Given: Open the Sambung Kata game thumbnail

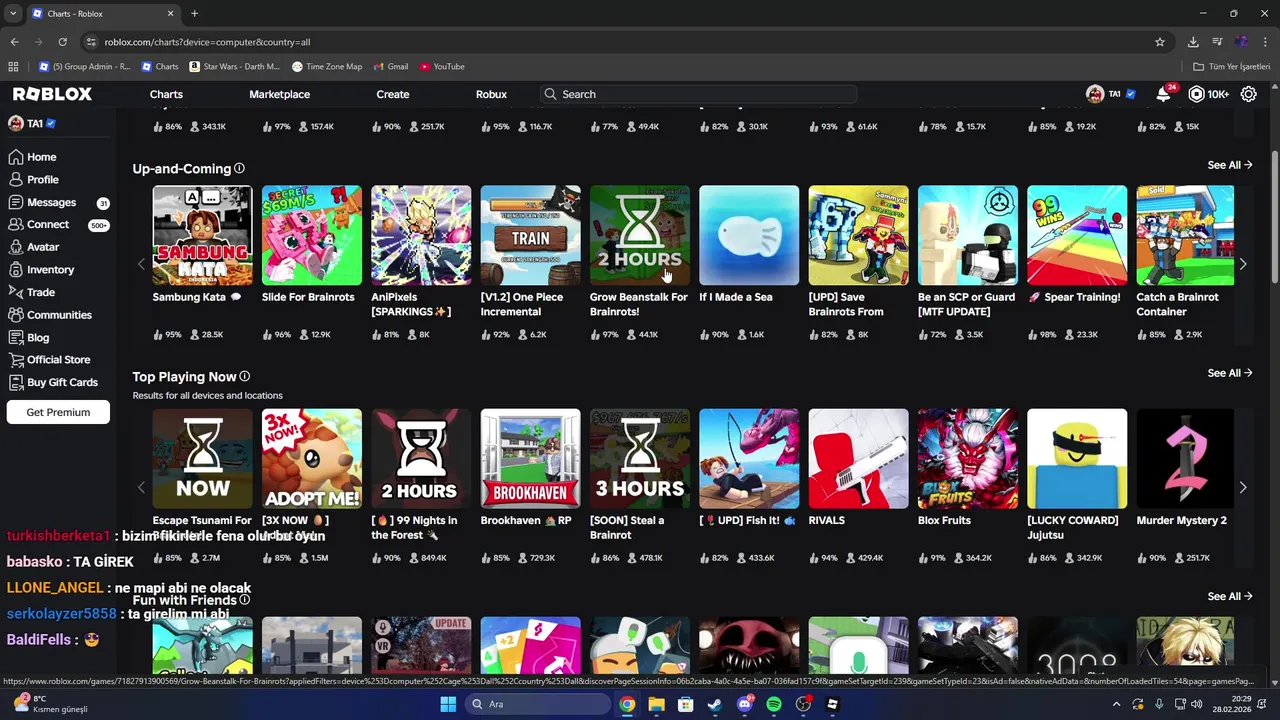Looking at the screenshot, I should click(202, 235).
